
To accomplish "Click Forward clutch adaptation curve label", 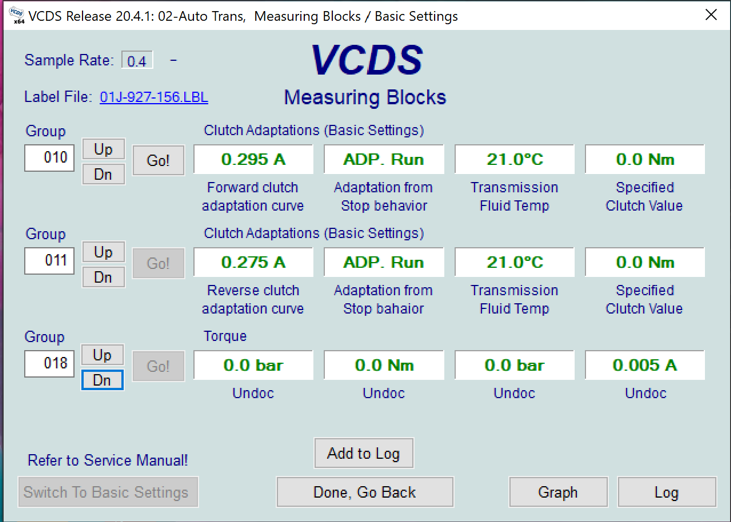I will pyautogui.click(x=253, y=197).
